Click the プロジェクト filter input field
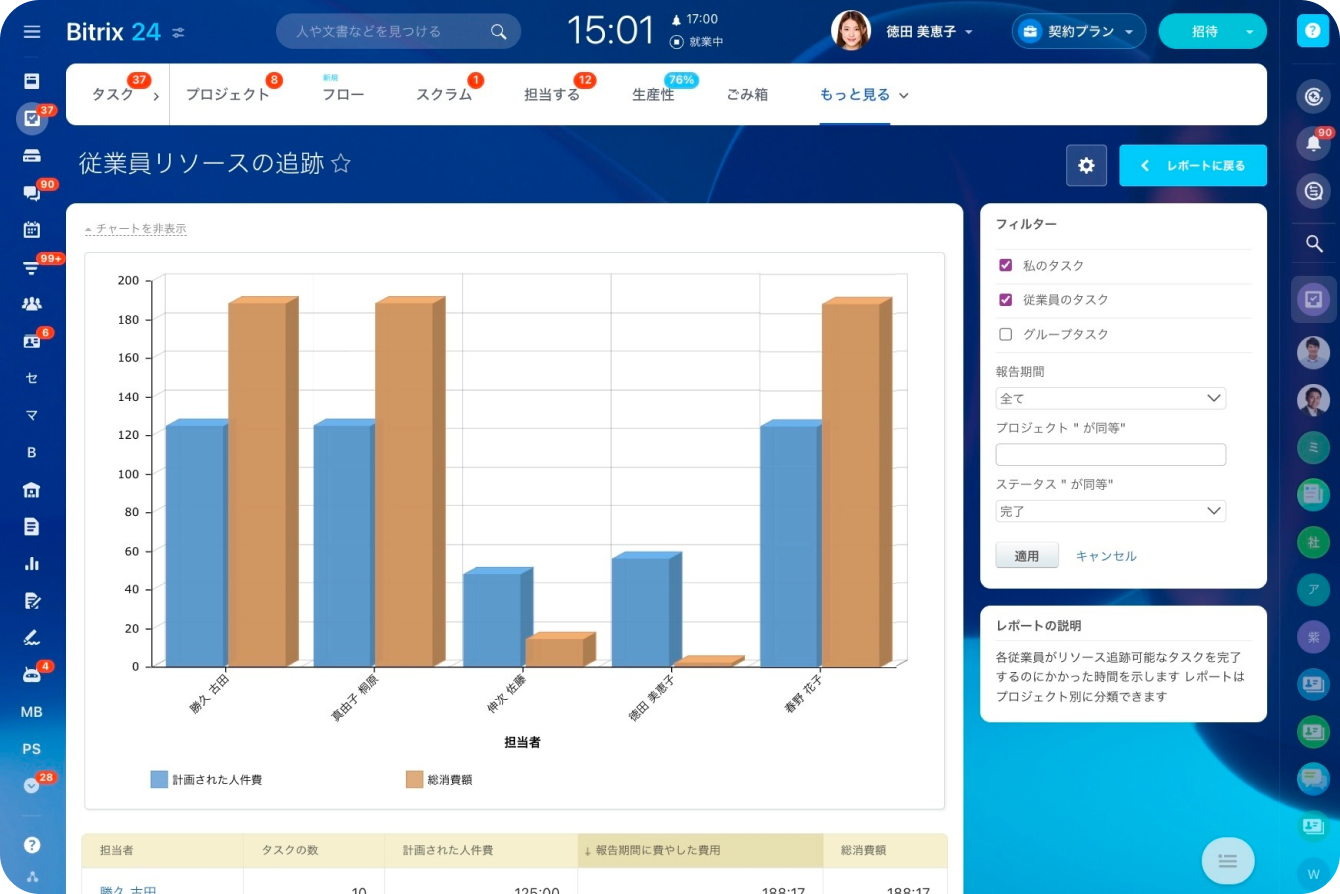Image resolution: width=1340 pixels, height=894 pixels. click(1110, 455)
